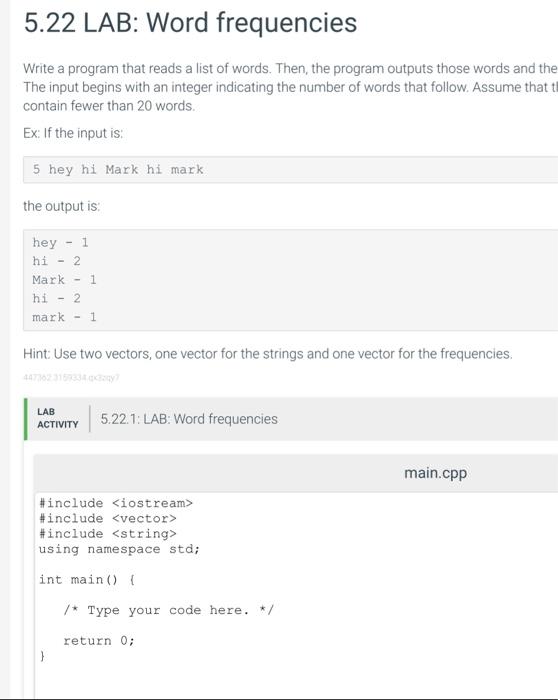Click the hint text about two vectors

[x=268, y=354]
